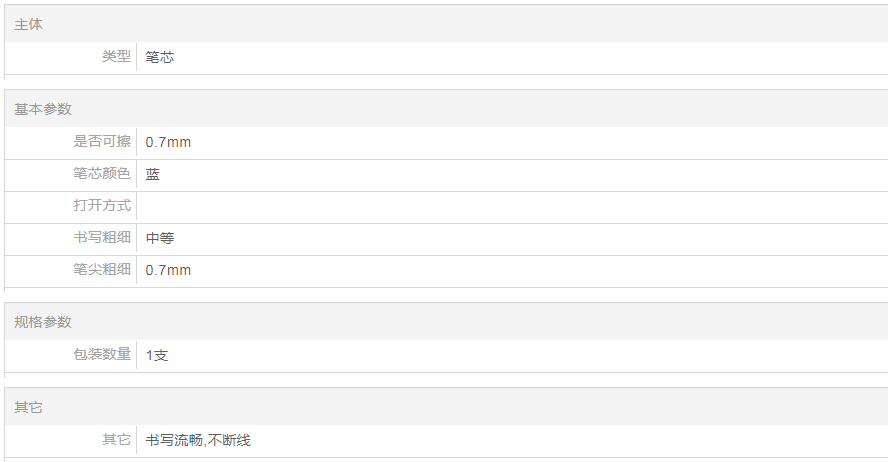This screenshot has height=462, width=892.
Task: Click the 其它 gray section header
Action: (29, 407)
